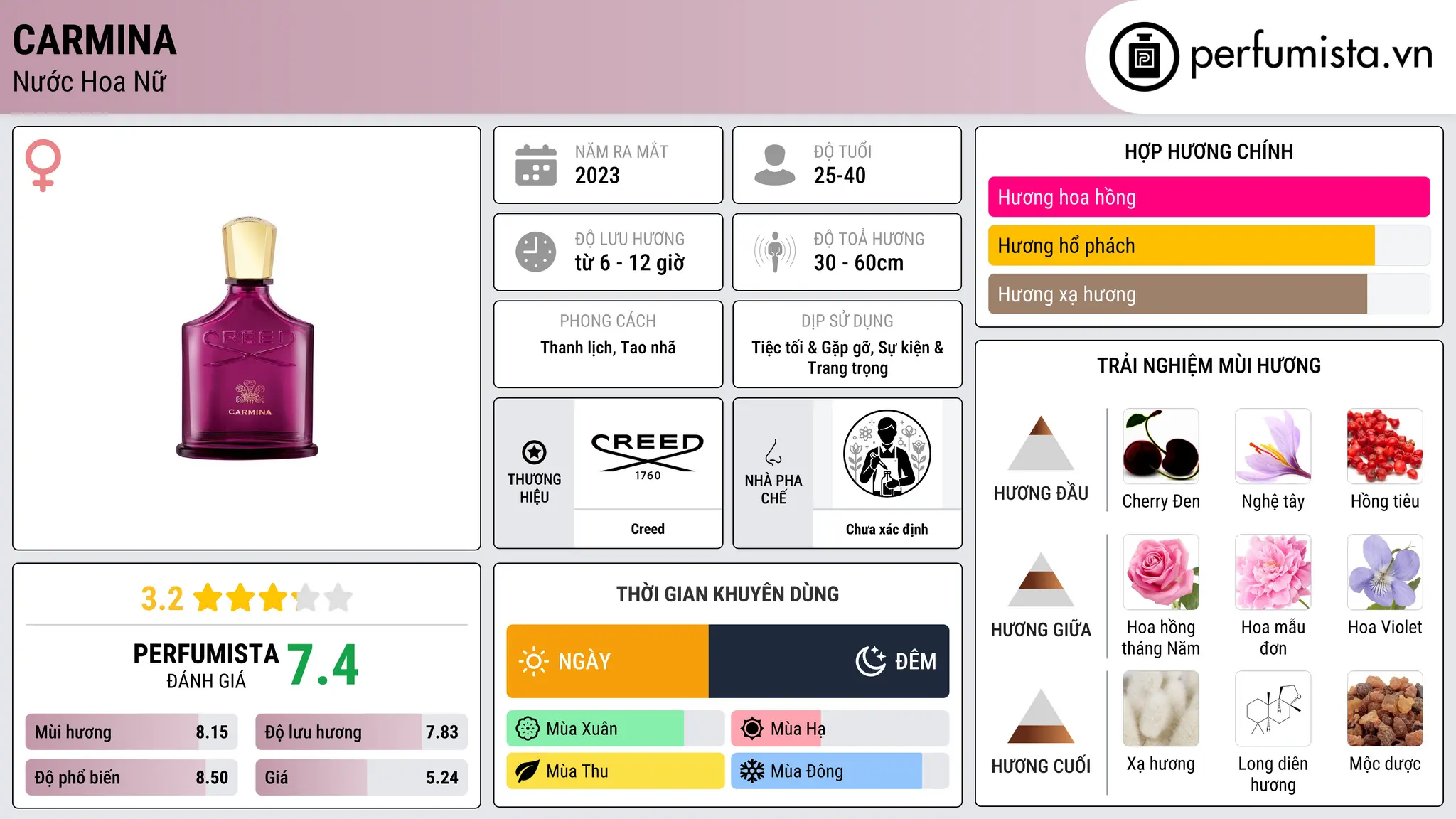Click the sun icon in the Ngày bar

(x=534, y=661)
